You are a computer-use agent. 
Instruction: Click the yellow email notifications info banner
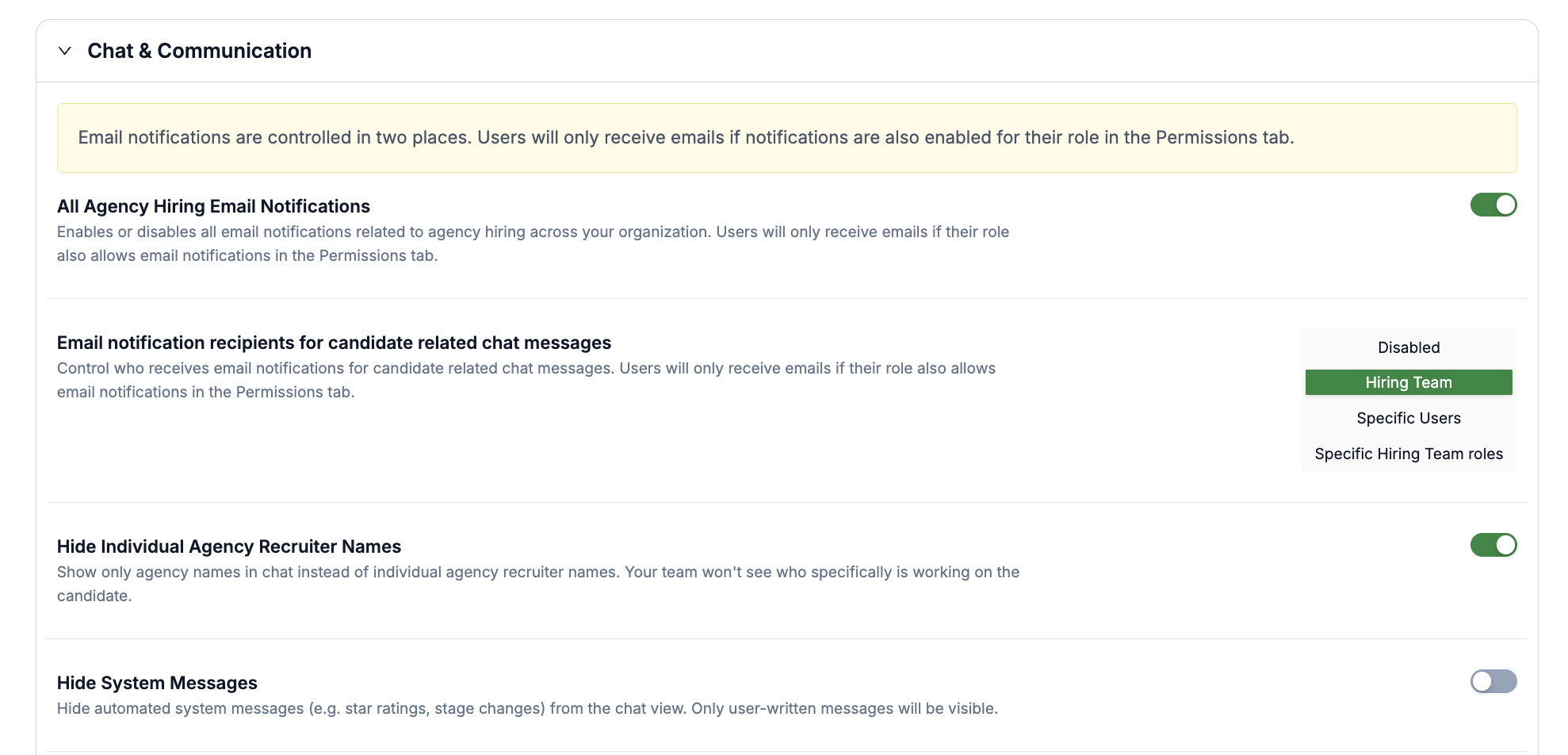click(786, 138)
